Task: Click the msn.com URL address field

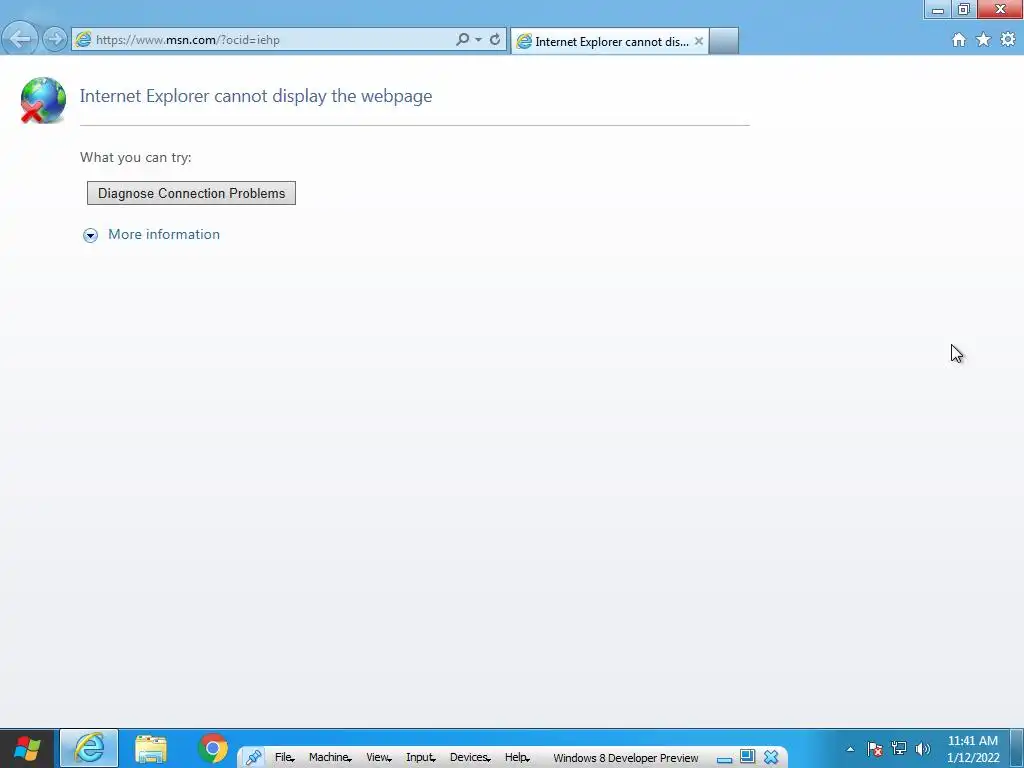Action: click(274, 40)
